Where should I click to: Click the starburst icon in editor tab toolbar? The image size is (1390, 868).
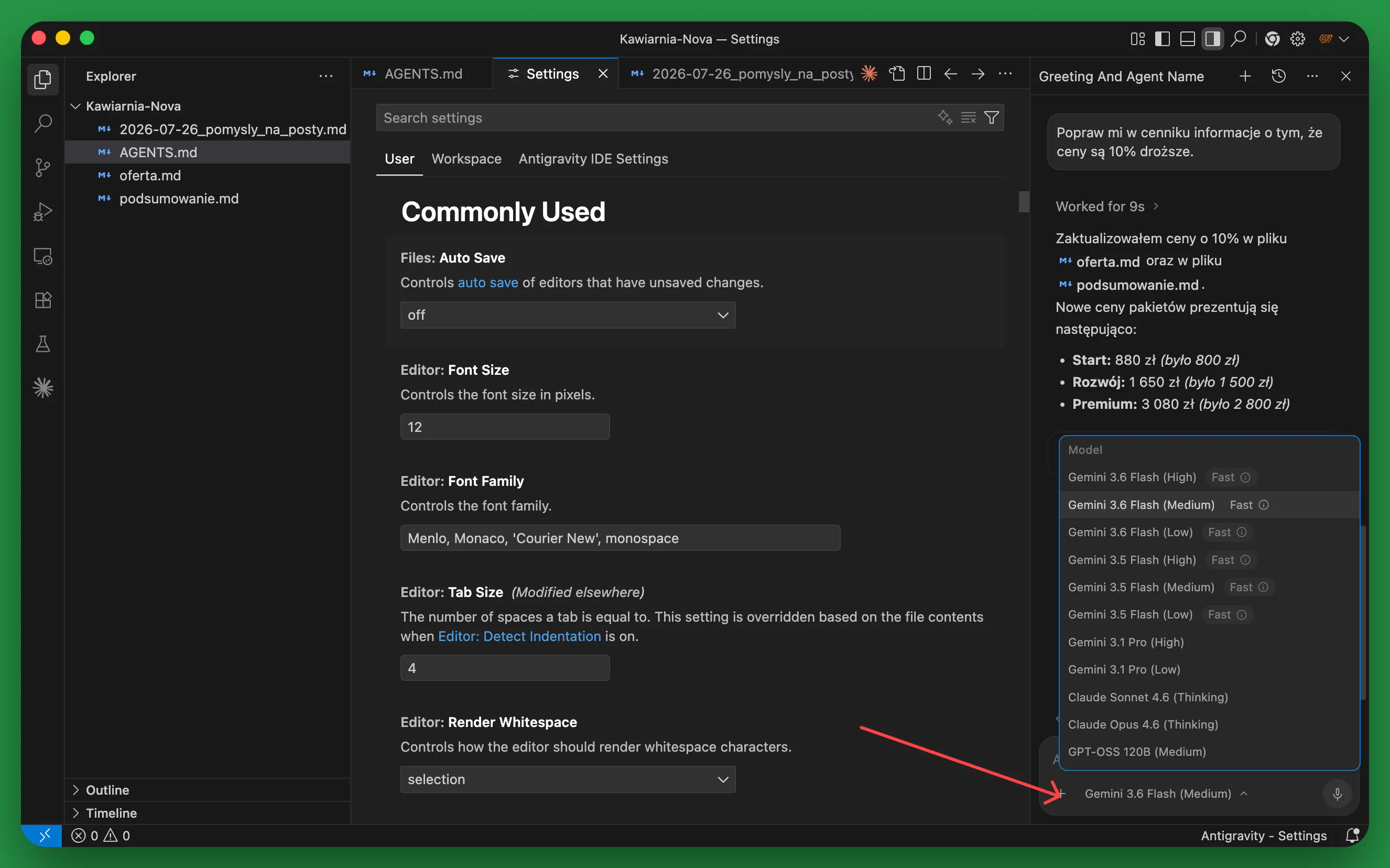pos(869,73)
